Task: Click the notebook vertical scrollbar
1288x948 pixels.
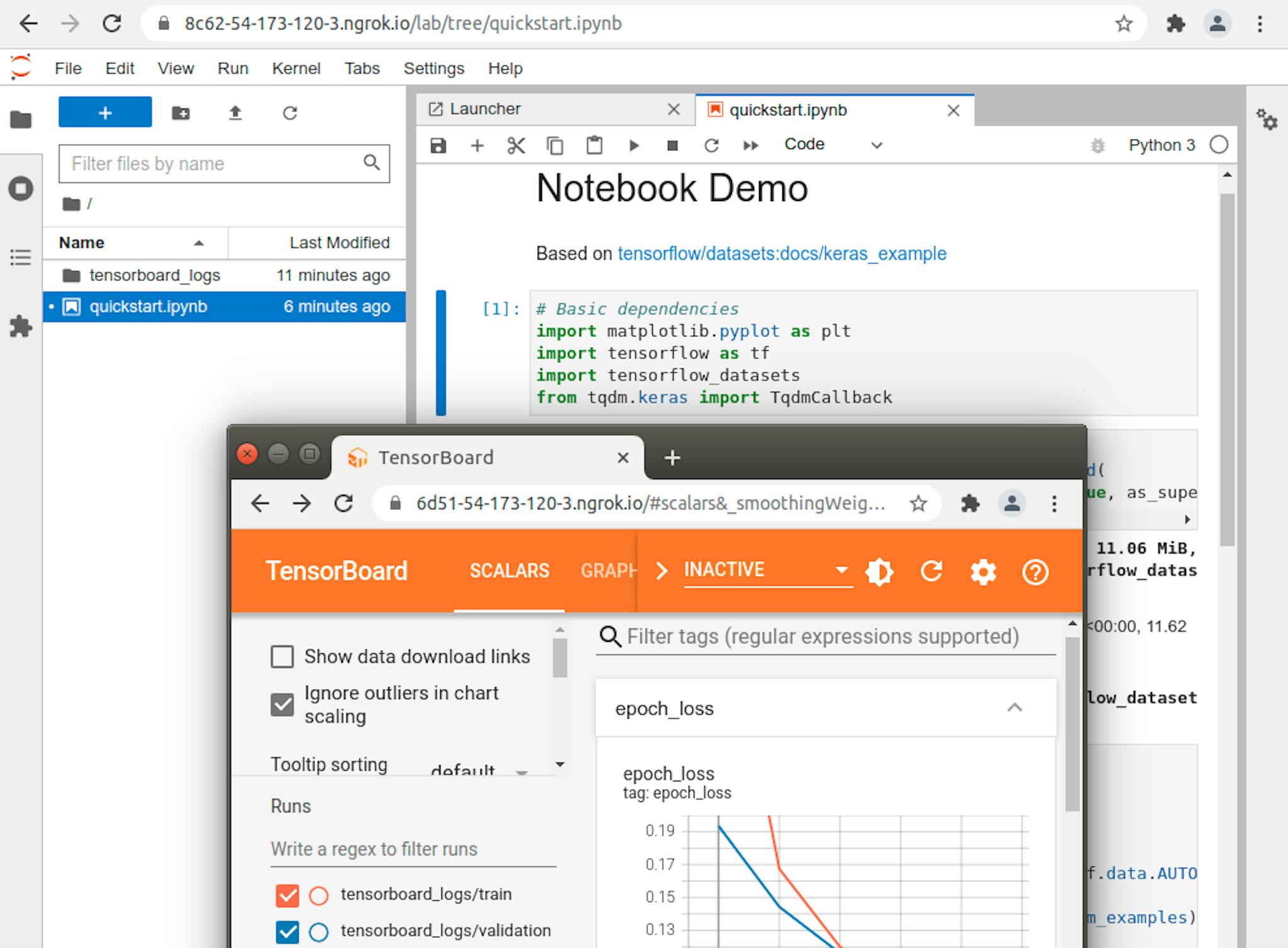Action: coord(1227,369)
